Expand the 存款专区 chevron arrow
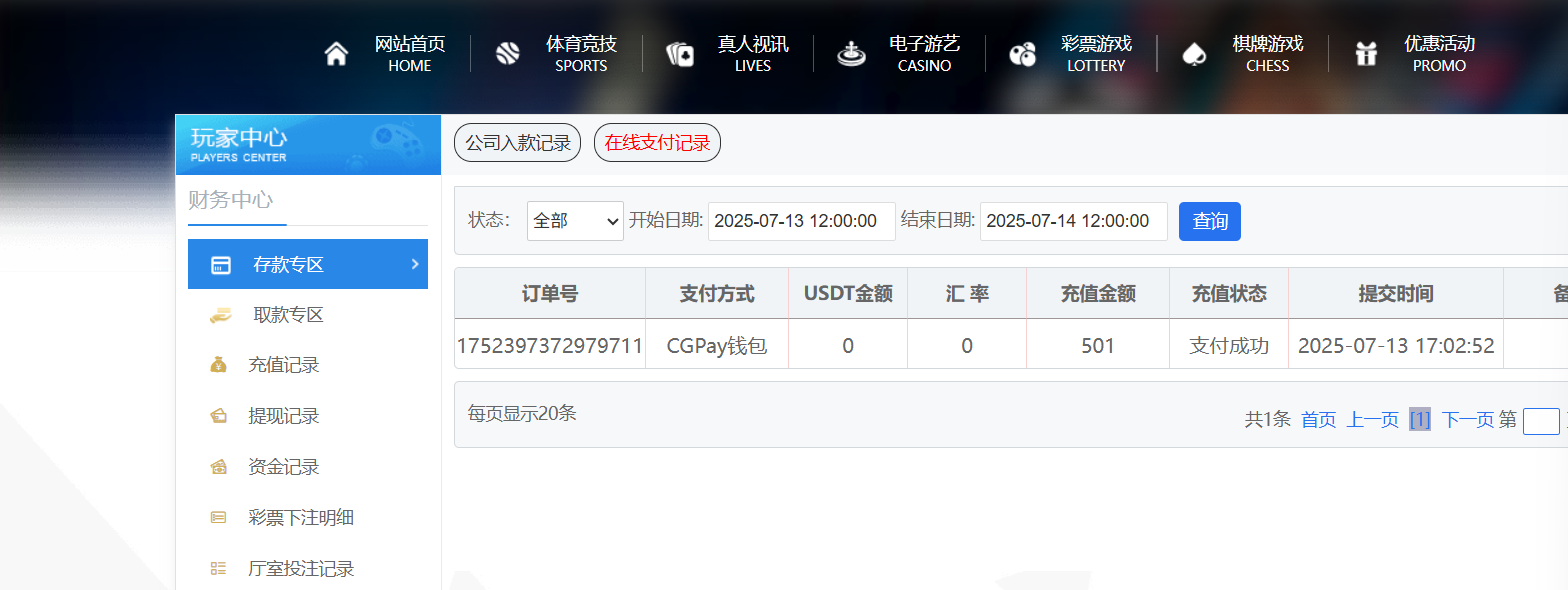This screenshot has height=590, width=1568. (414, 264)
